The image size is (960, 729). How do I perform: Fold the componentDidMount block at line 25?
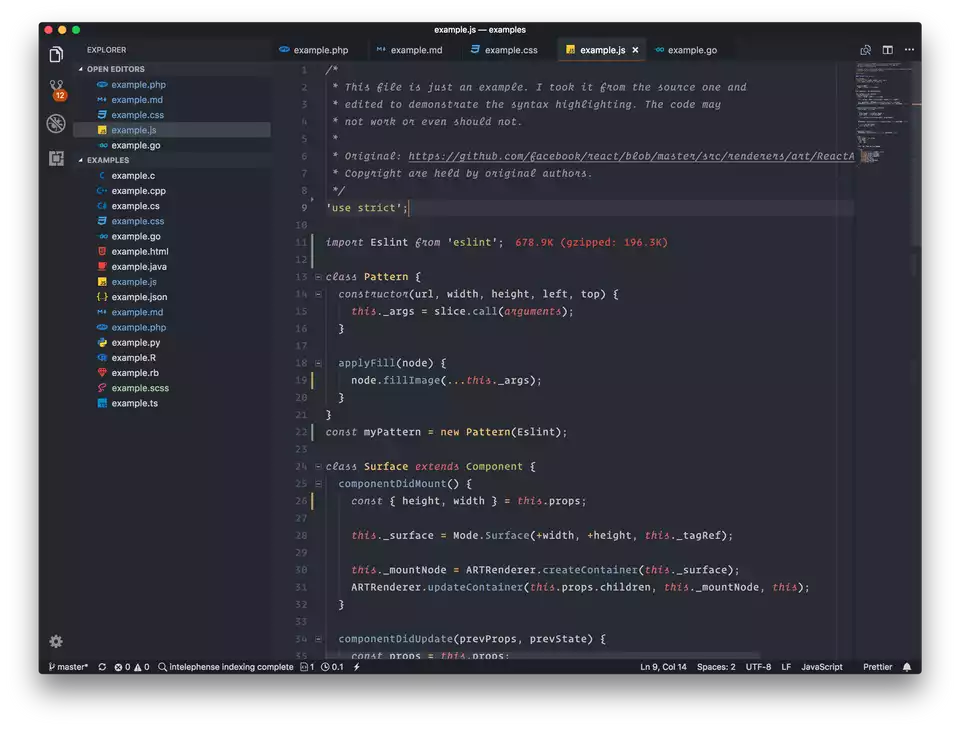click(318, 484)
